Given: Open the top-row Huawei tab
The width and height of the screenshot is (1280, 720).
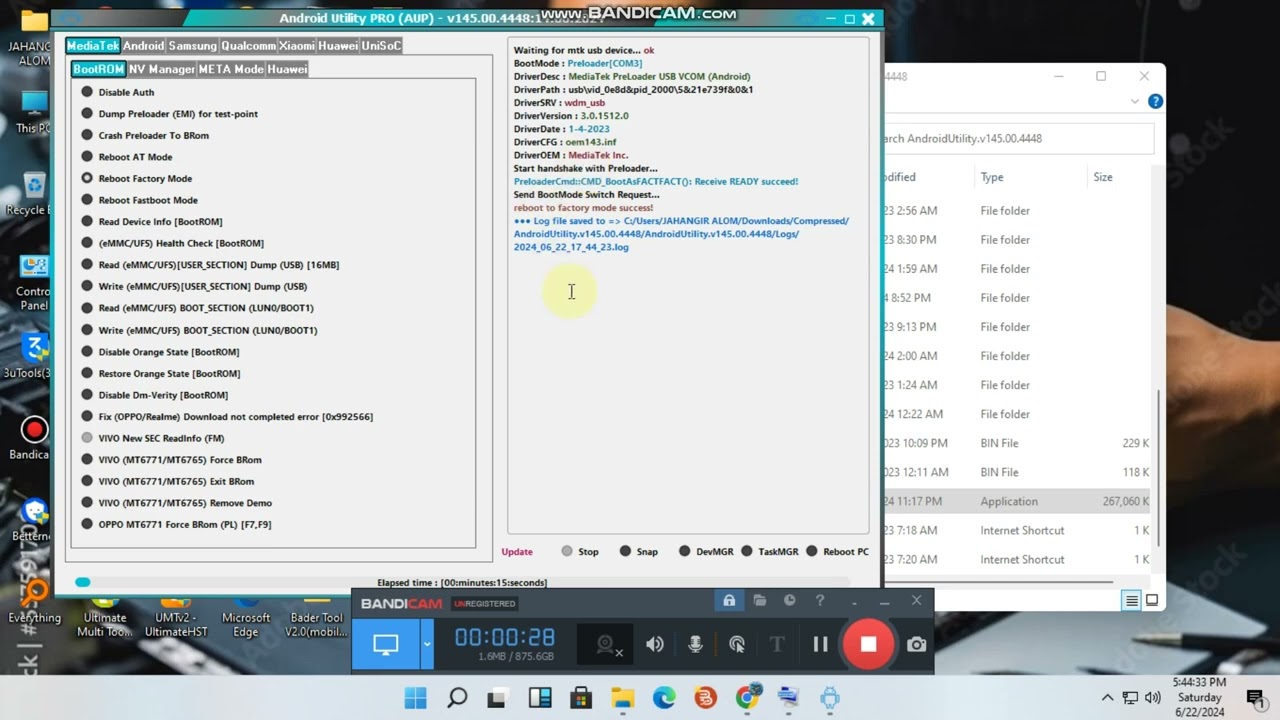Looking at the screenshot, I should coord(338,46).
